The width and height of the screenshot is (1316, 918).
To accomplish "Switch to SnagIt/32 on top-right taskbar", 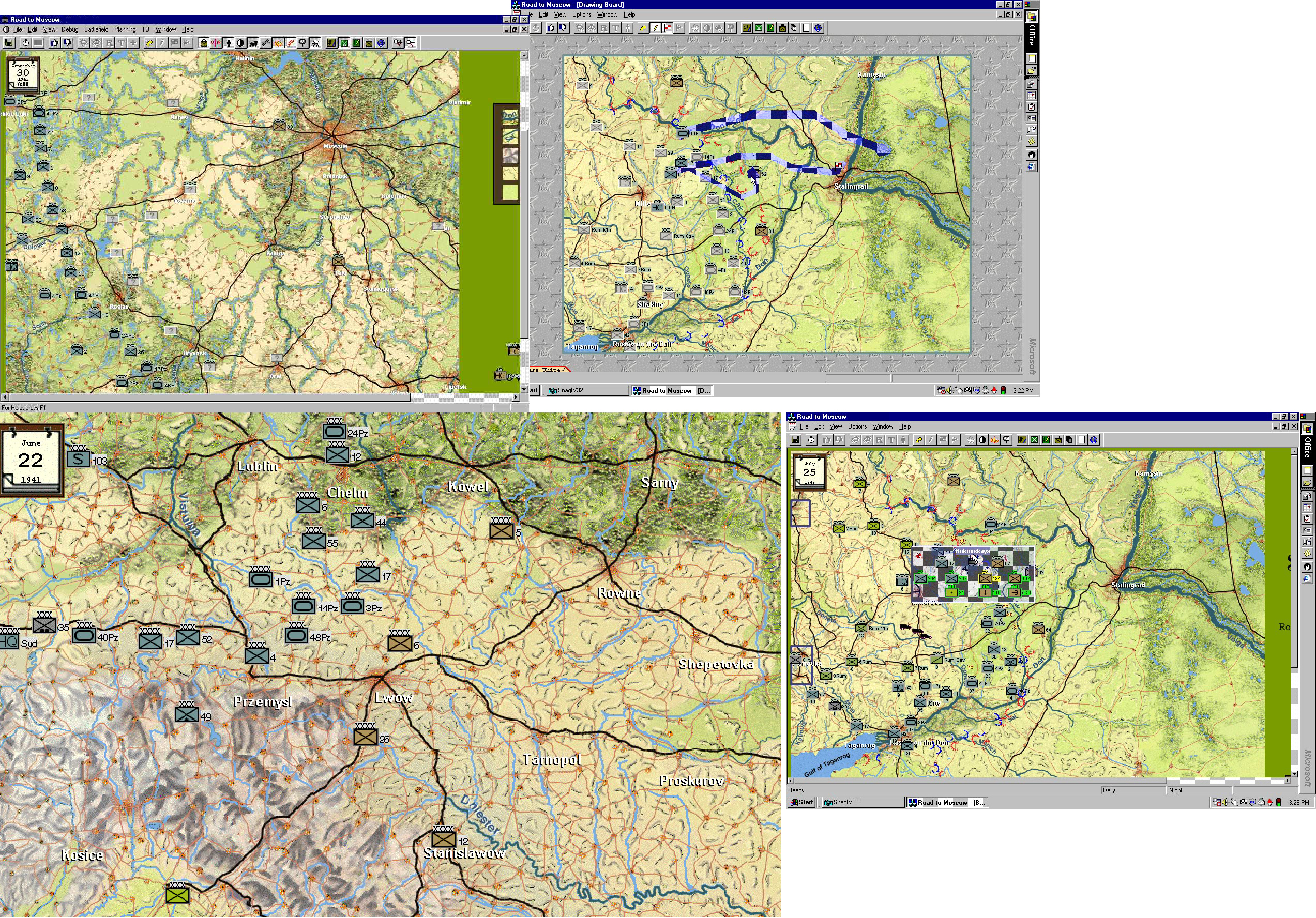I will click(587, 390).
